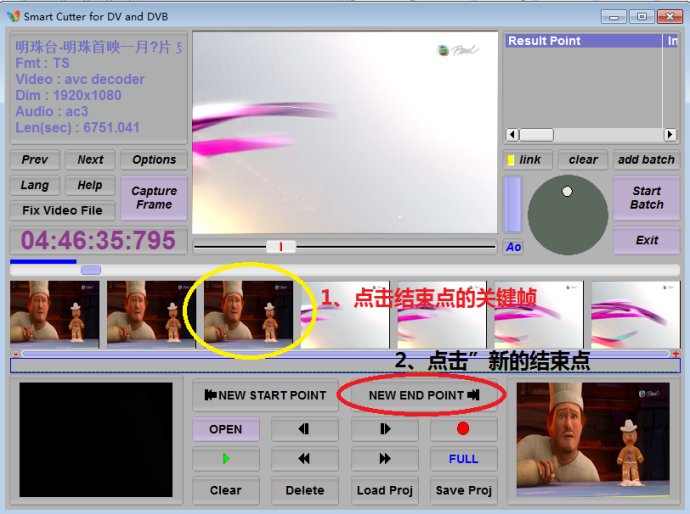This screenshot has height=514, width=690.
Task: Save the project with Save Proj
Action: point(463,490)
